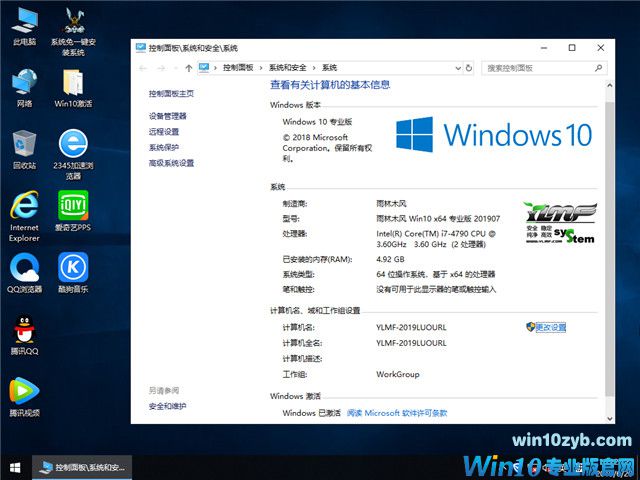Expand chevron before 控制面板 breadcrumb
The height and width of the screenshot is (480, 640).
click(x=215, y=68)
